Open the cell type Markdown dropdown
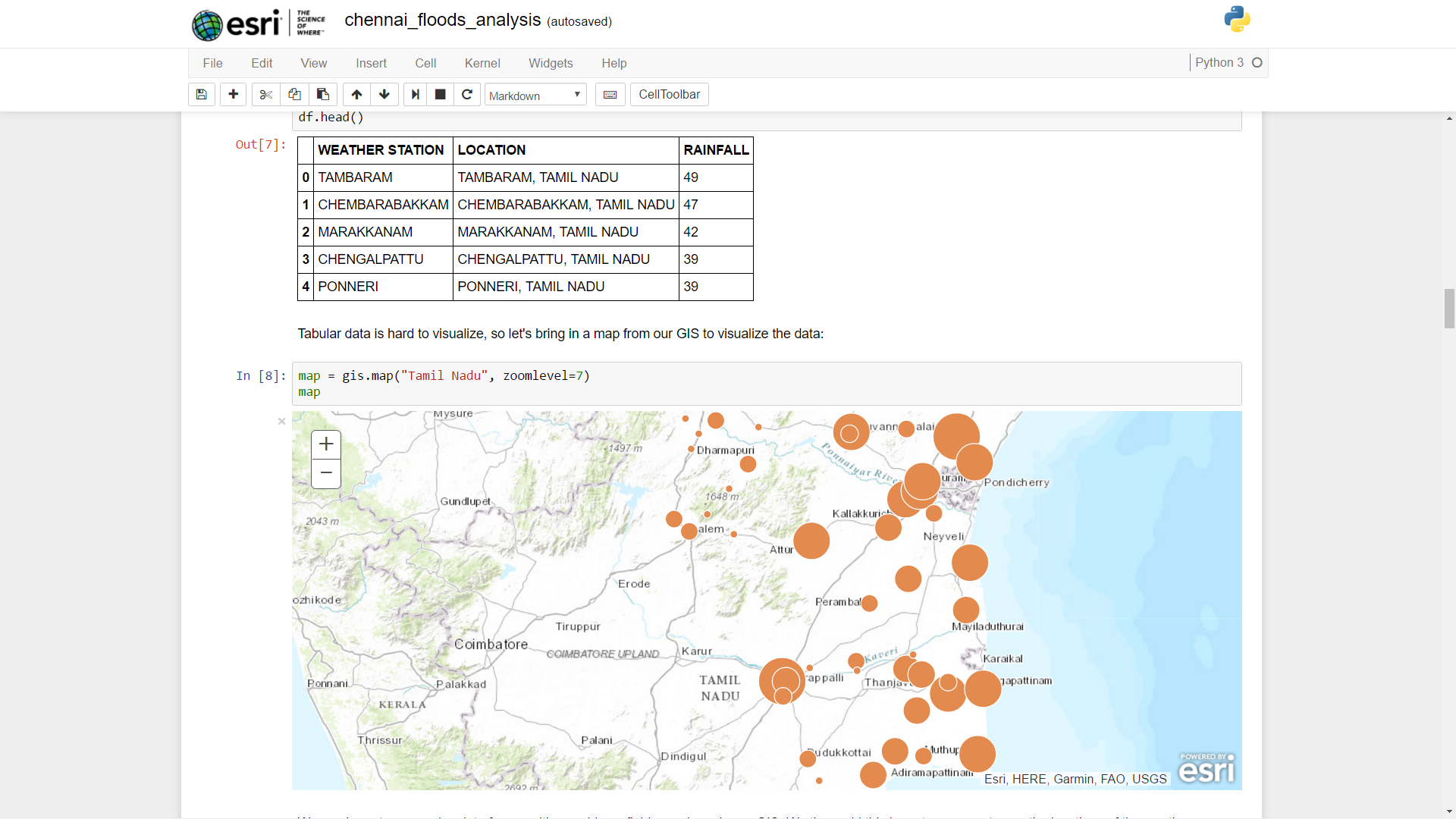1456x819 pixels. tap(535, 95)
